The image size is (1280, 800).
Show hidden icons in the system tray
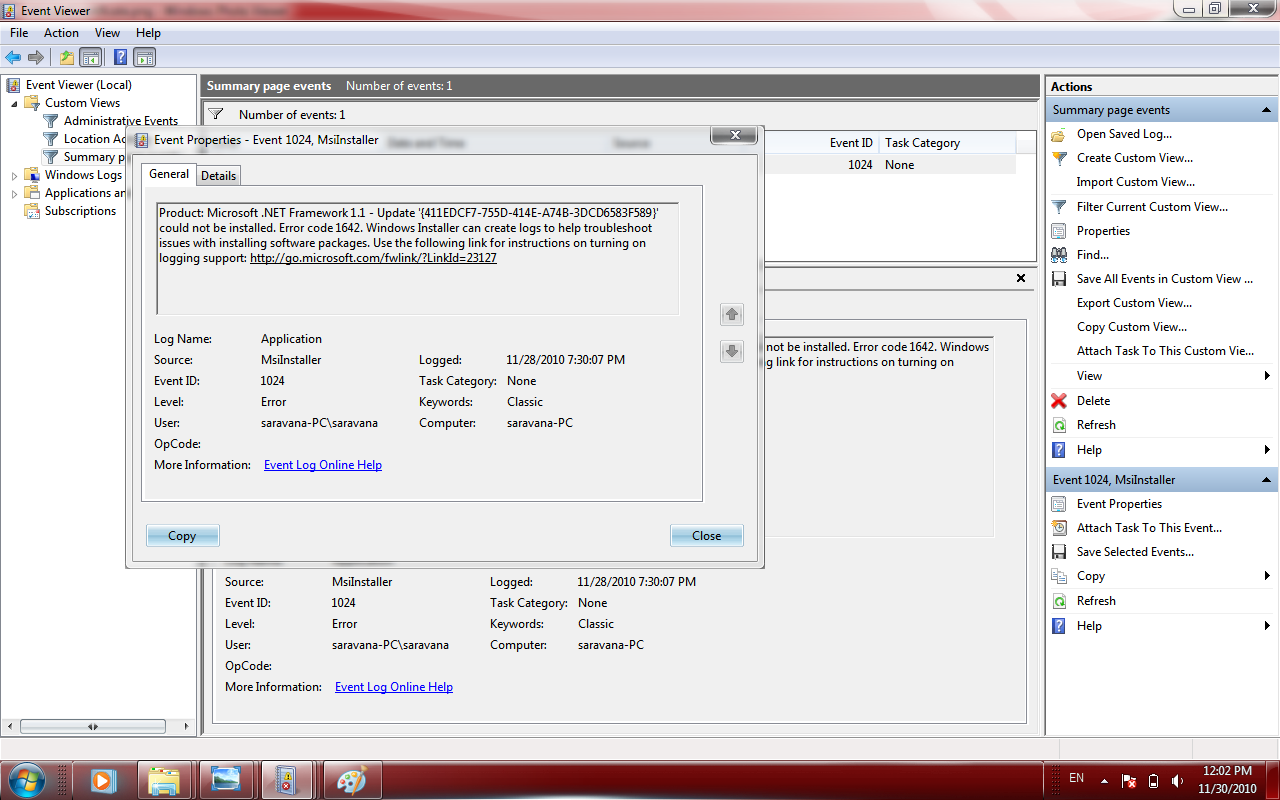coord(1104,780)
